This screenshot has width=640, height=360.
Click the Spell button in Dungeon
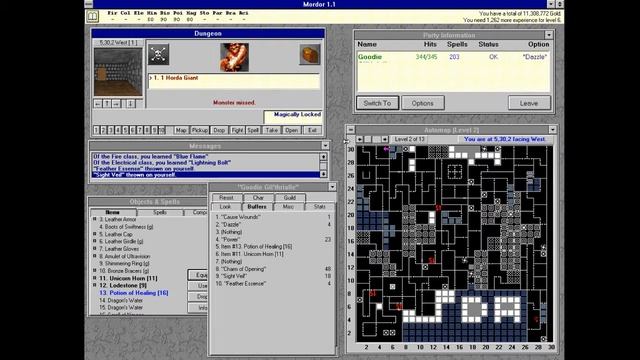[x=253, y=130]
